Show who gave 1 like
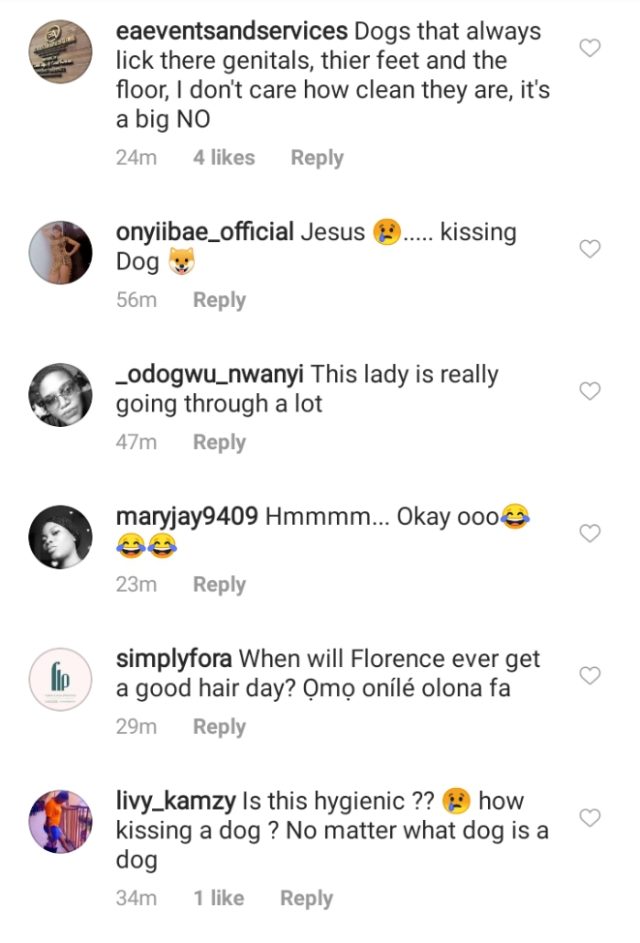Image resolution: width=640 pixels, height=943 pixels. coord(219,899)
